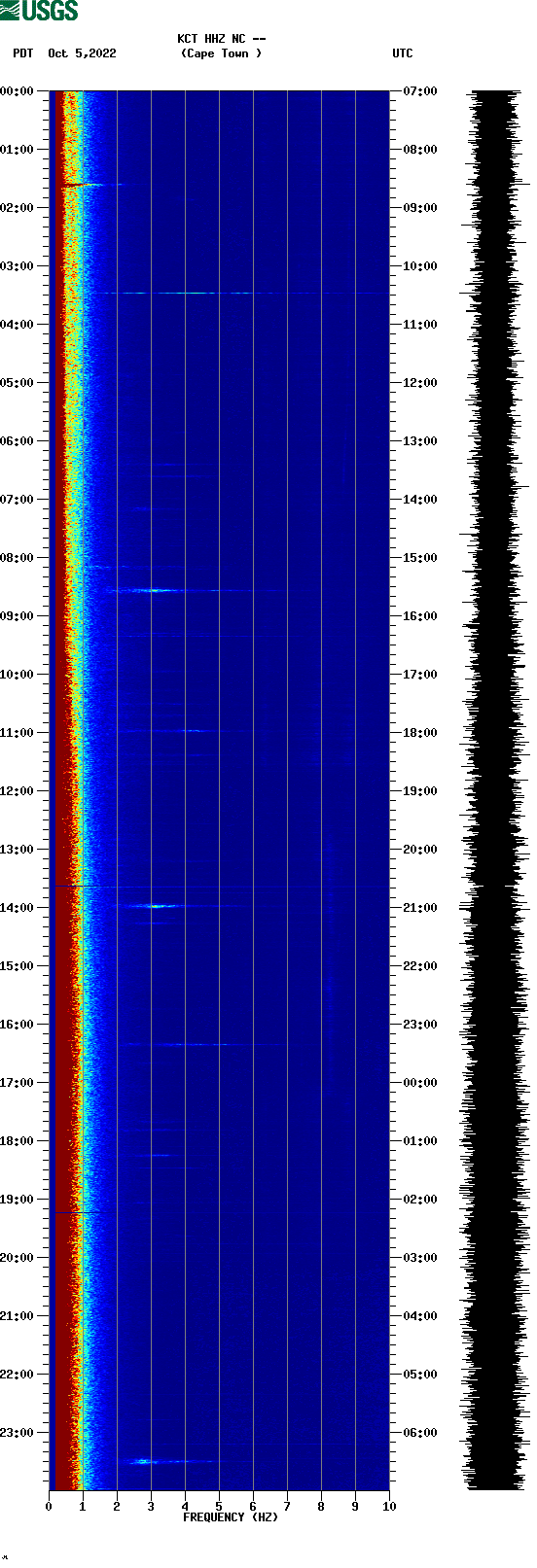
Task: Click the PDT time label '09:00'
Action: (x=18, y=616)
